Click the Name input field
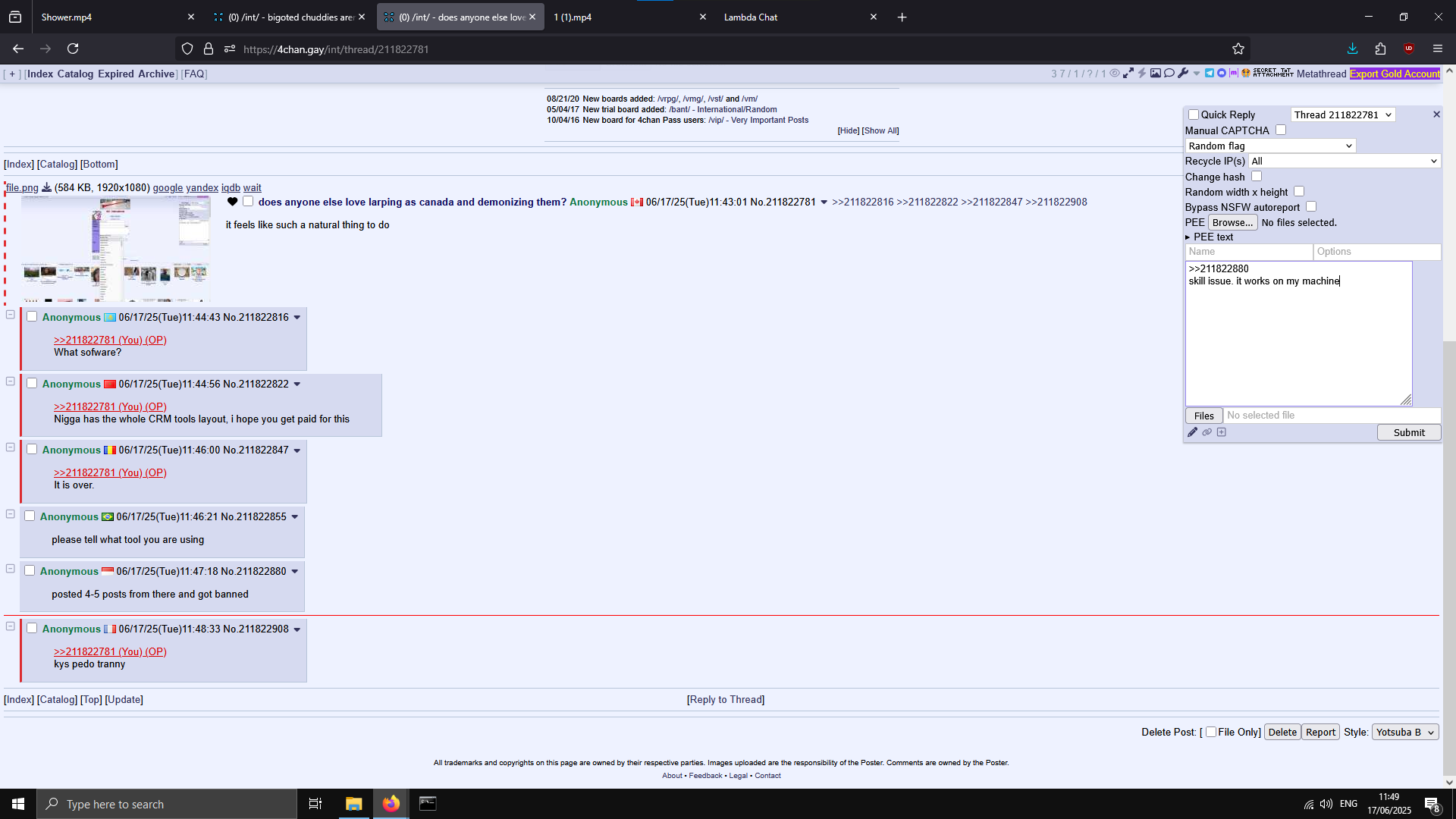The width and height of the screenshot is (1456, 819). pyautogui.click(x=1248, y=252)
